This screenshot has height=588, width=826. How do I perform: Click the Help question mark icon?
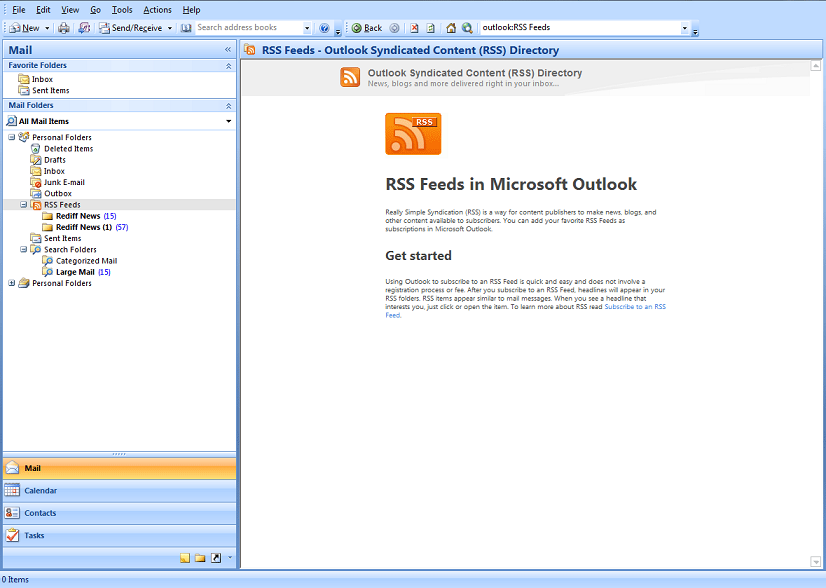324,28
